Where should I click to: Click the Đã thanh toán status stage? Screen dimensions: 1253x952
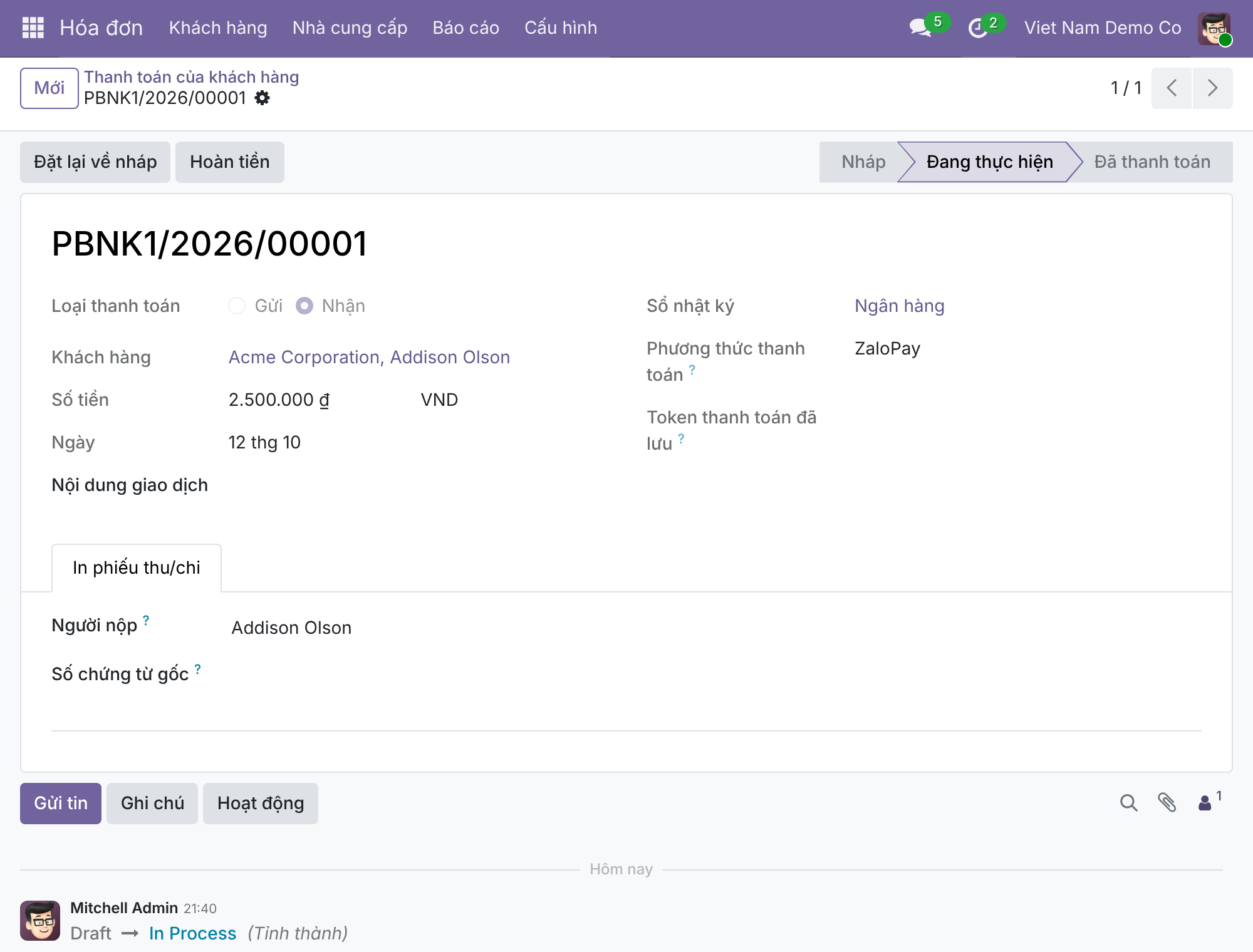1152,162
